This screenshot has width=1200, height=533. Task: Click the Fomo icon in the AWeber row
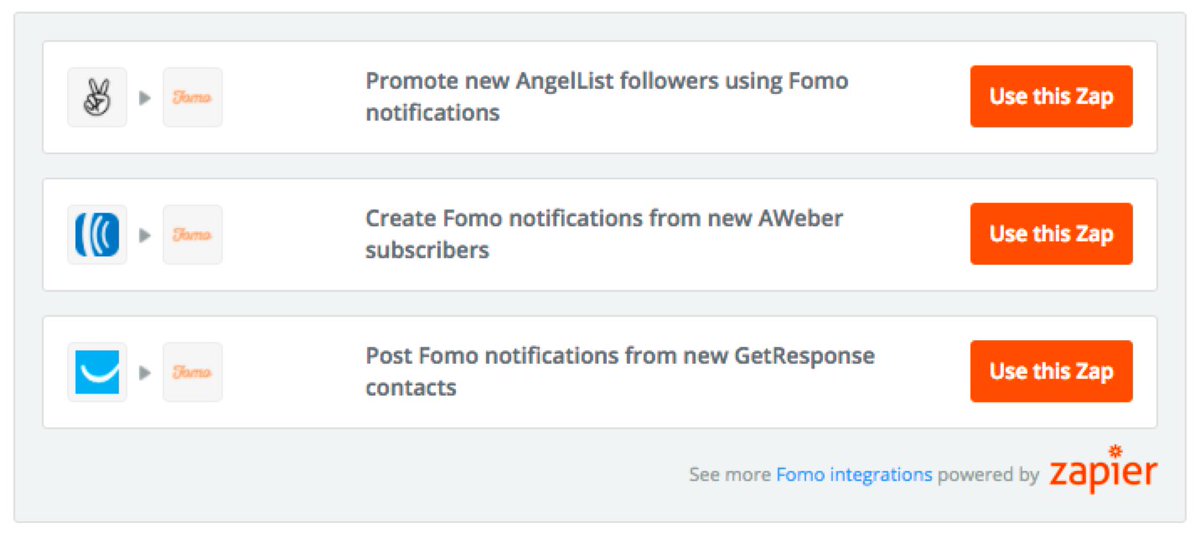point(192,234)
